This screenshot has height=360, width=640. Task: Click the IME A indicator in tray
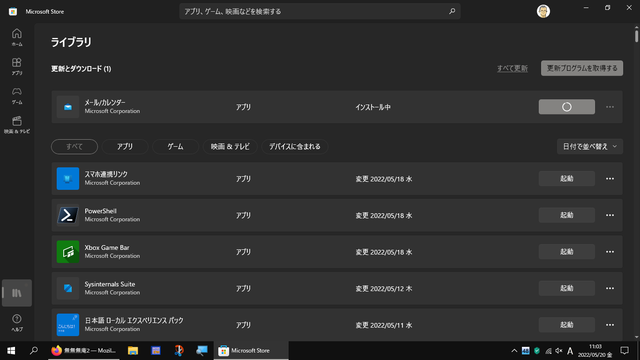570,351
